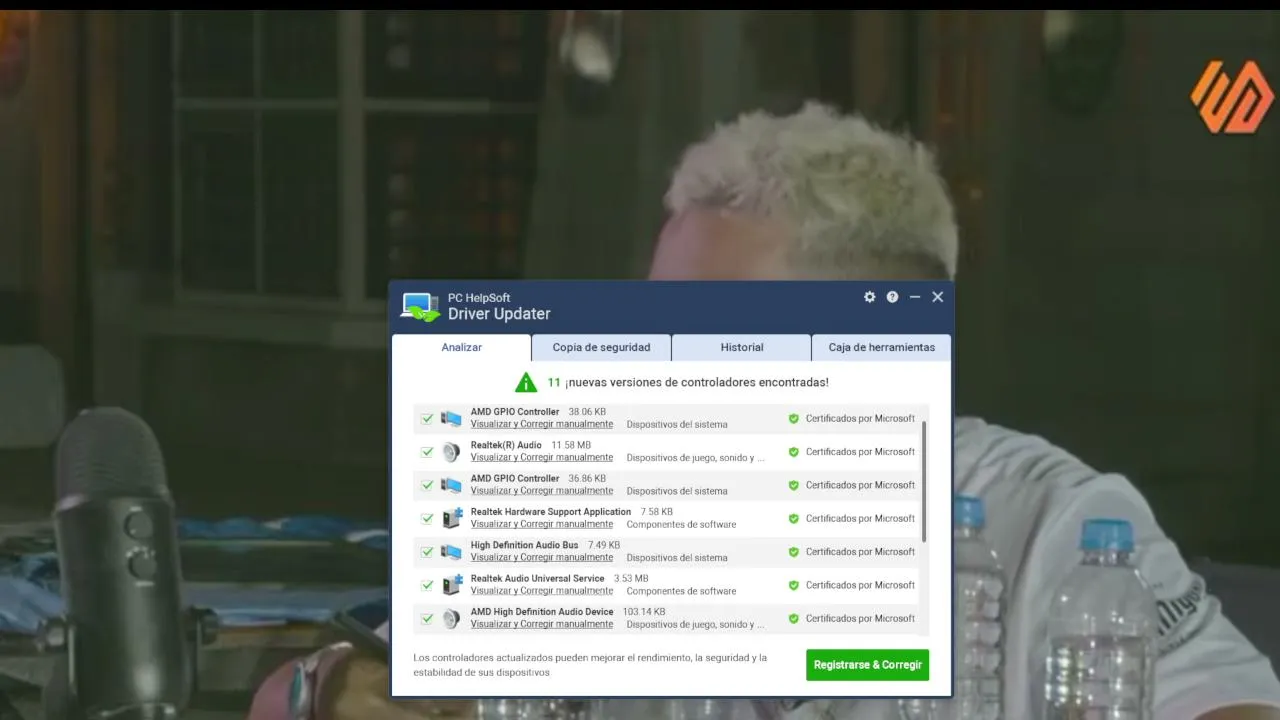Click Certificados por Microsoft for High Definition Audio Bus

(x=860, y=552)
